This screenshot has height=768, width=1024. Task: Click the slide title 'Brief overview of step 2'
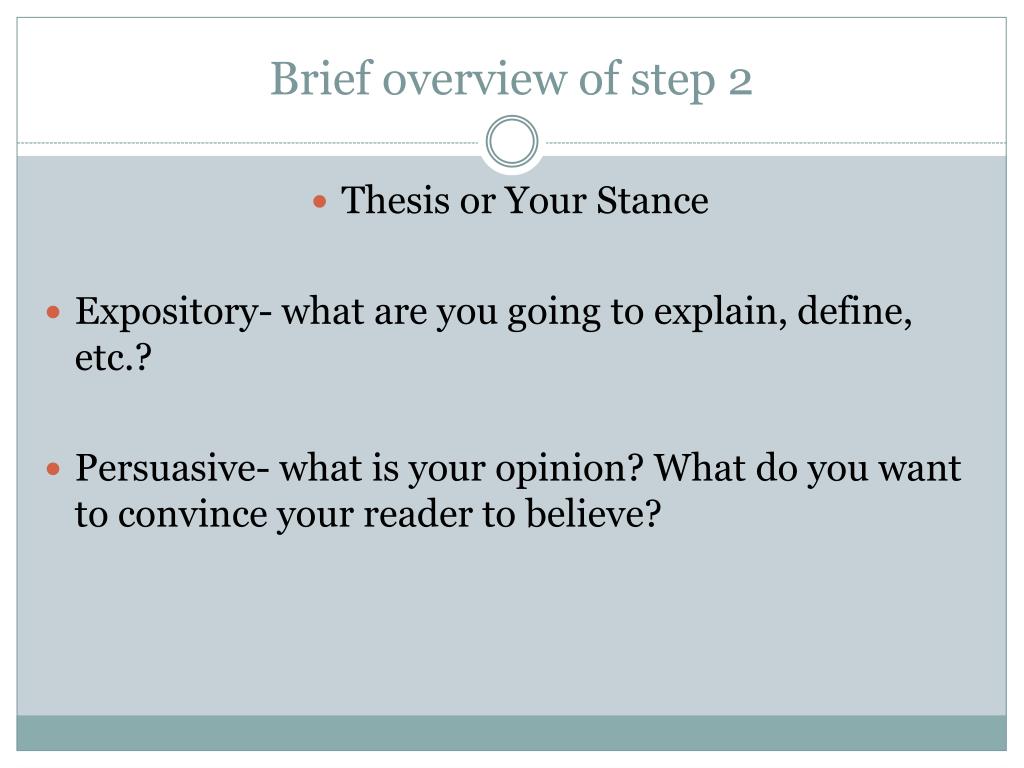pos(511,80)
